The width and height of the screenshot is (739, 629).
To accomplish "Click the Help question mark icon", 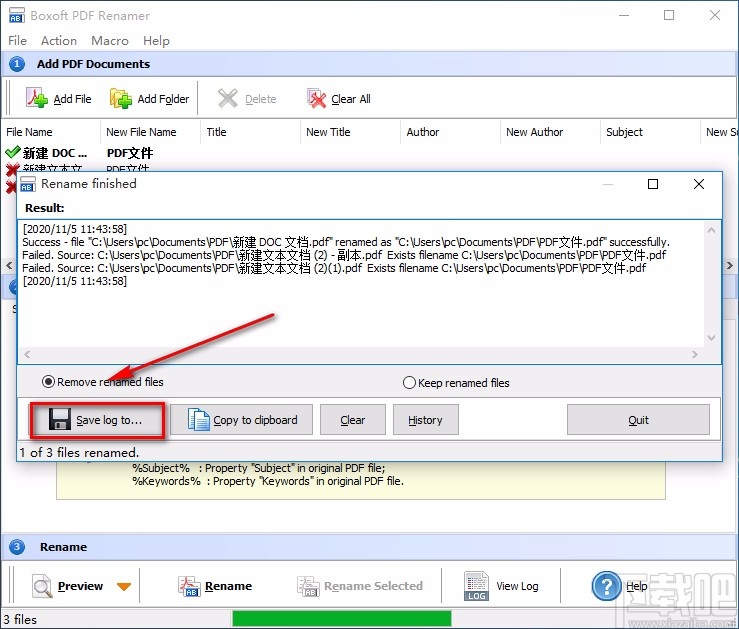I will [x=606, y=586].
